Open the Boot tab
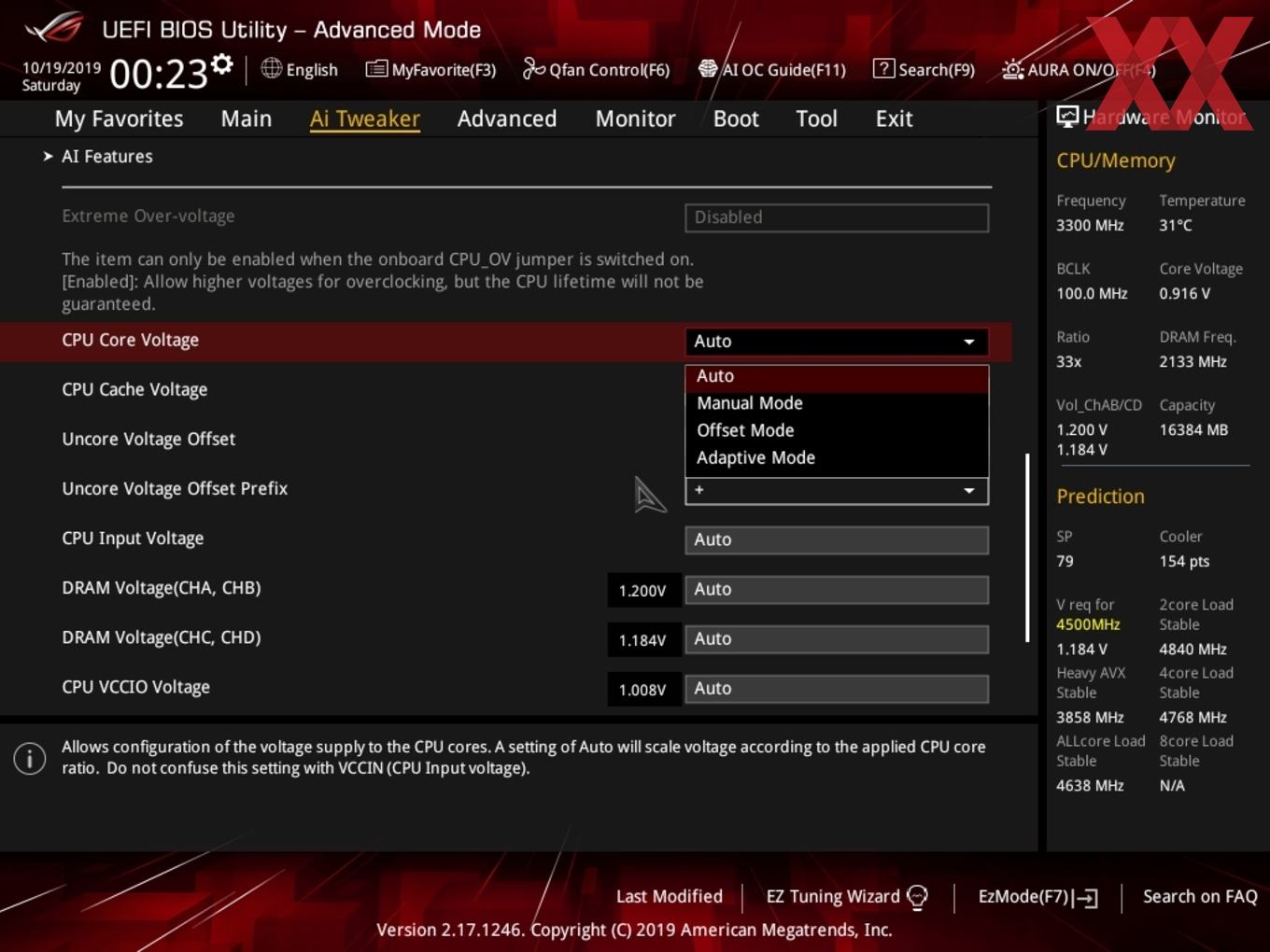This screenshot has width=1270, height=952. 736,119
